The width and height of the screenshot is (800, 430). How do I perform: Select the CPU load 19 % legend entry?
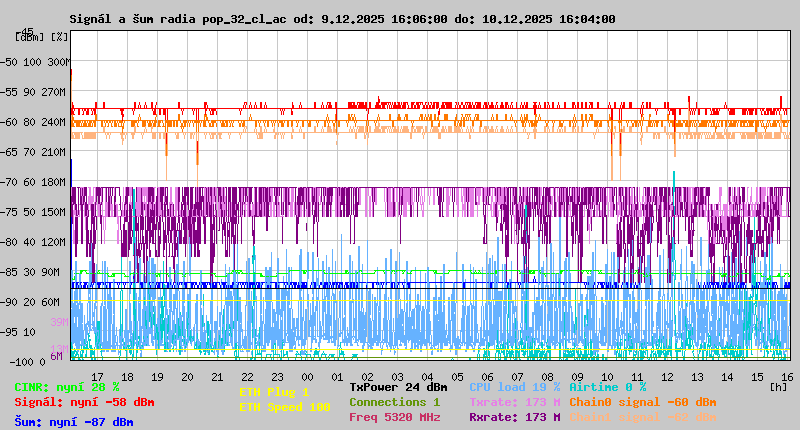[514, 386]
